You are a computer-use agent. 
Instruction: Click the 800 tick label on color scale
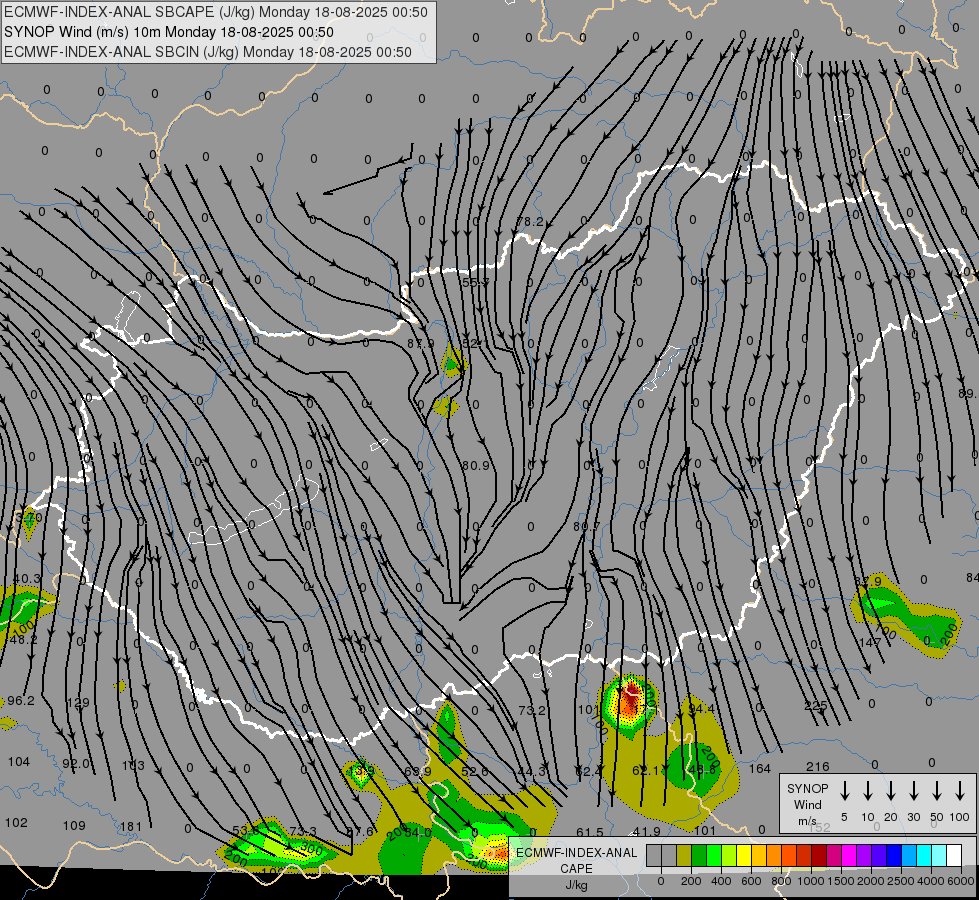click(781, 881)
